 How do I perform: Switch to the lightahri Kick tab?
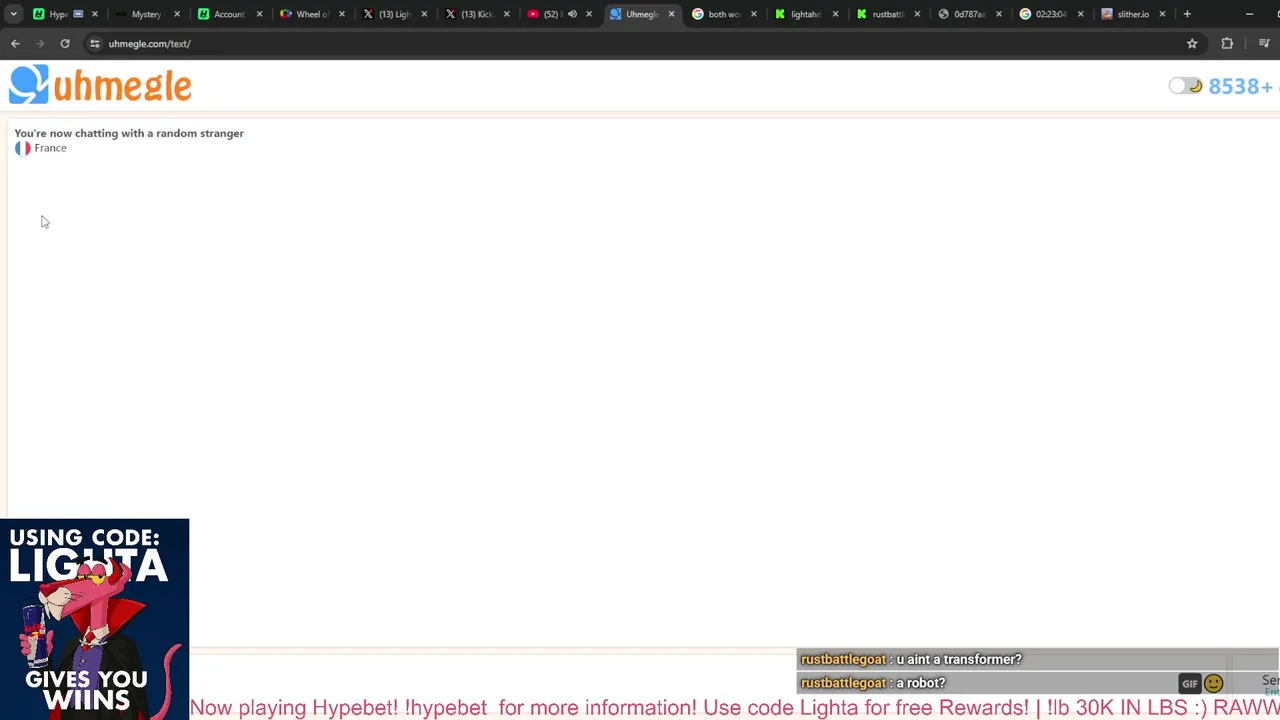tap(804, 14)
